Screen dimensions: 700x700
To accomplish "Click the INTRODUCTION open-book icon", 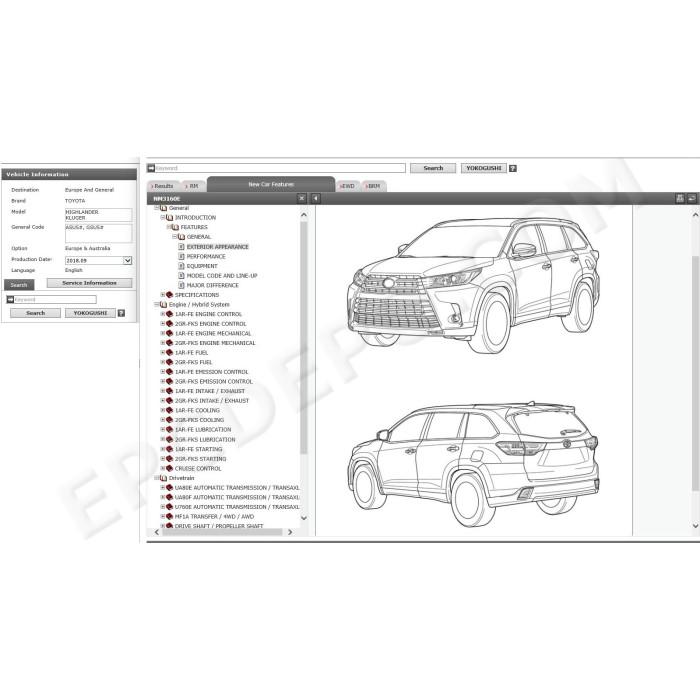I will [x=169, y=218].
